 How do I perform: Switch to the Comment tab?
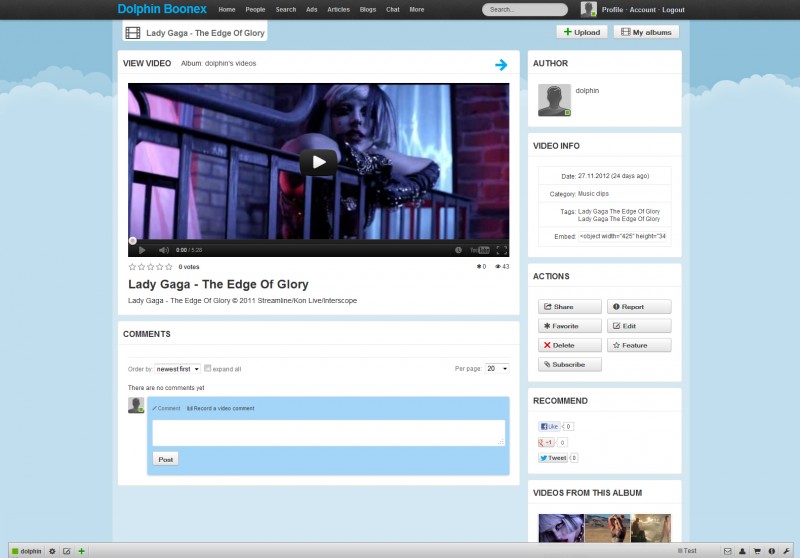166,409
